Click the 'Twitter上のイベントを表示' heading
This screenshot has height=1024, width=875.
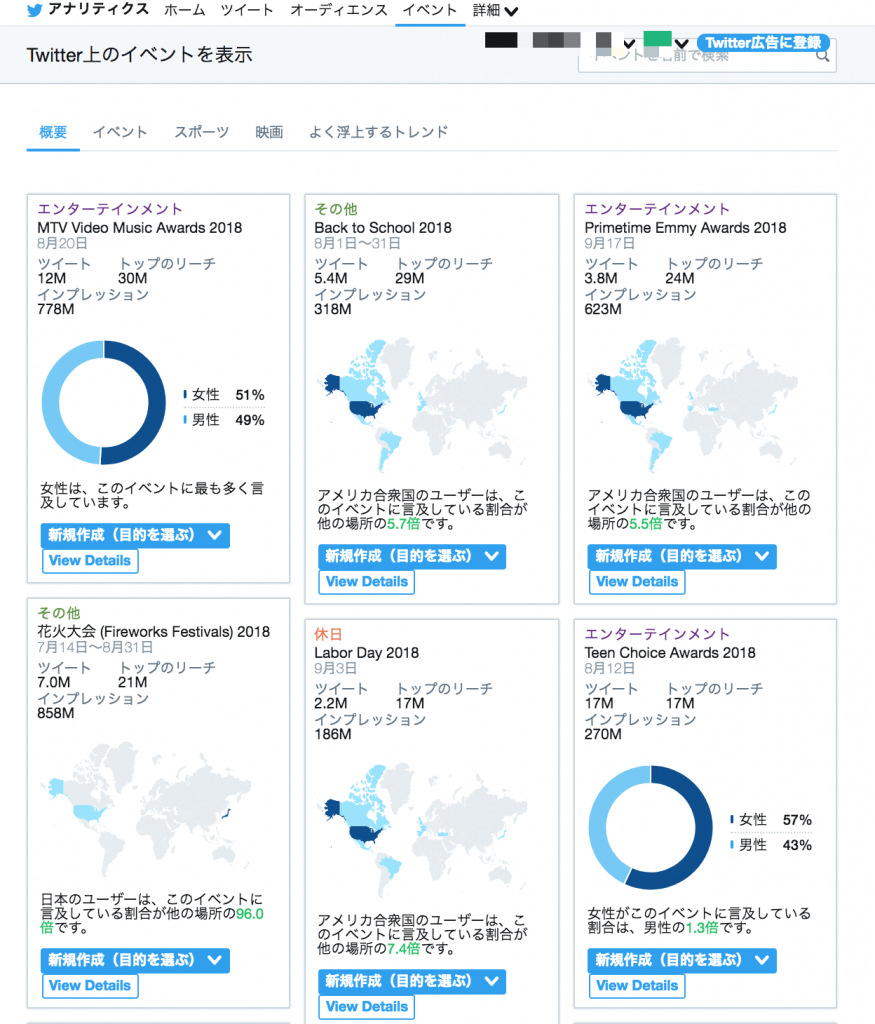140,55
